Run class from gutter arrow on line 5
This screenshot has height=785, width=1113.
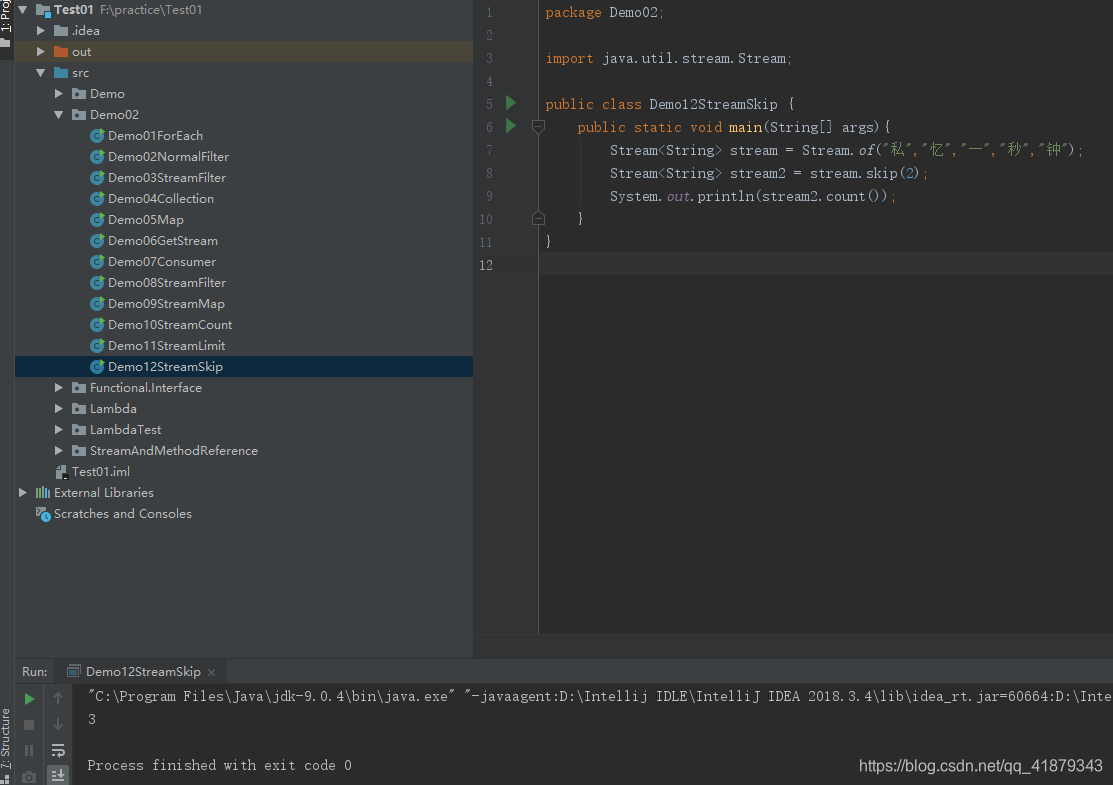click(x=510, y=103)
